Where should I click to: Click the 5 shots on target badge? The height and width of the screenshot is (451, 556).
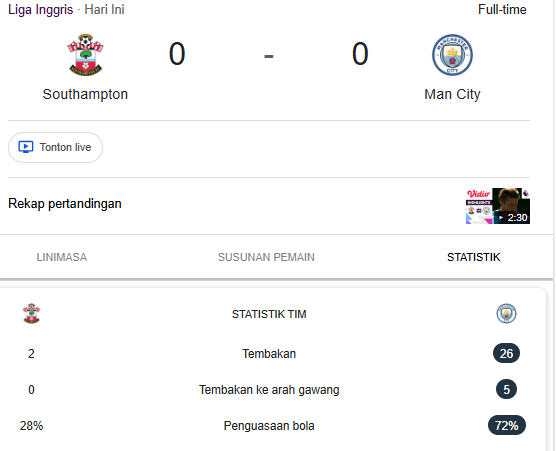click(x=506, y=389)
